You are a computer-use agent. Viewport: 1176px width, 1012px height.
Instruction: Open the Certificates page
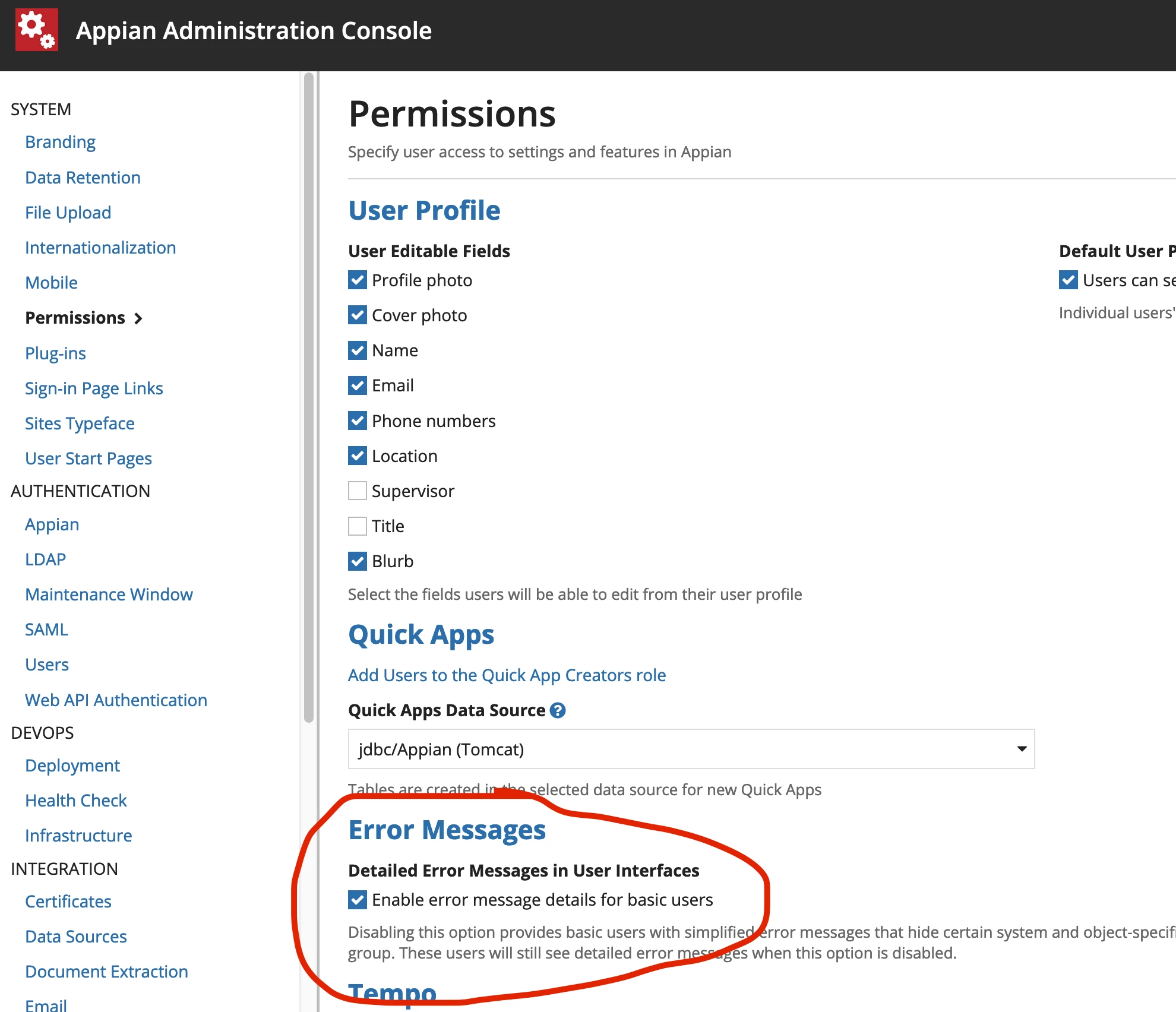68,902
